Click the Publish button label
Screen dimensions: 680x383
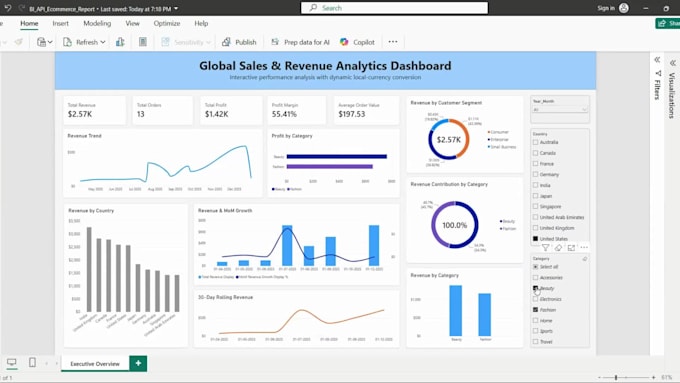(x=246, y=42)
